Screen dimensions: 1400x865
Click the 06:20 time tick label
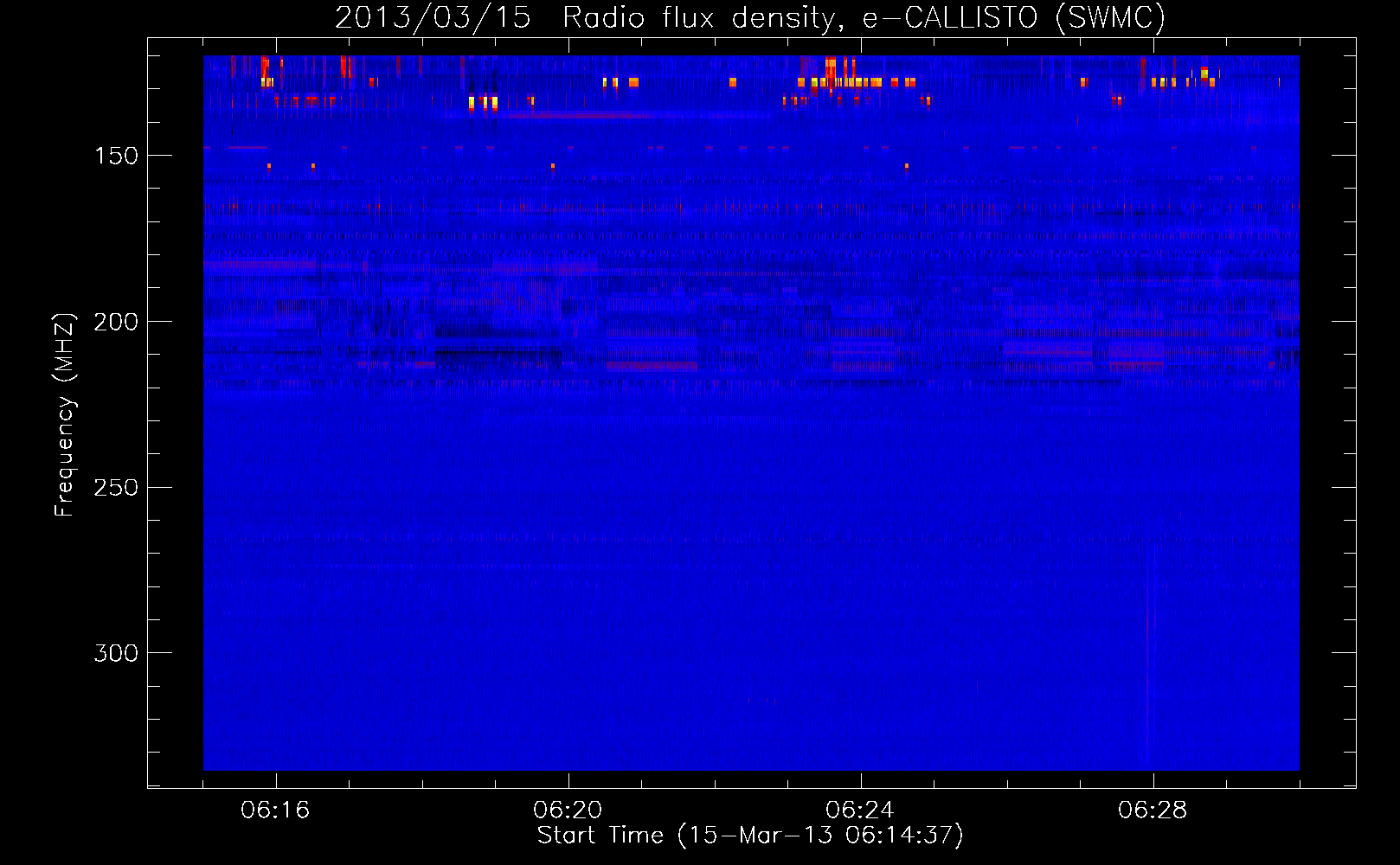pos(568,810)
